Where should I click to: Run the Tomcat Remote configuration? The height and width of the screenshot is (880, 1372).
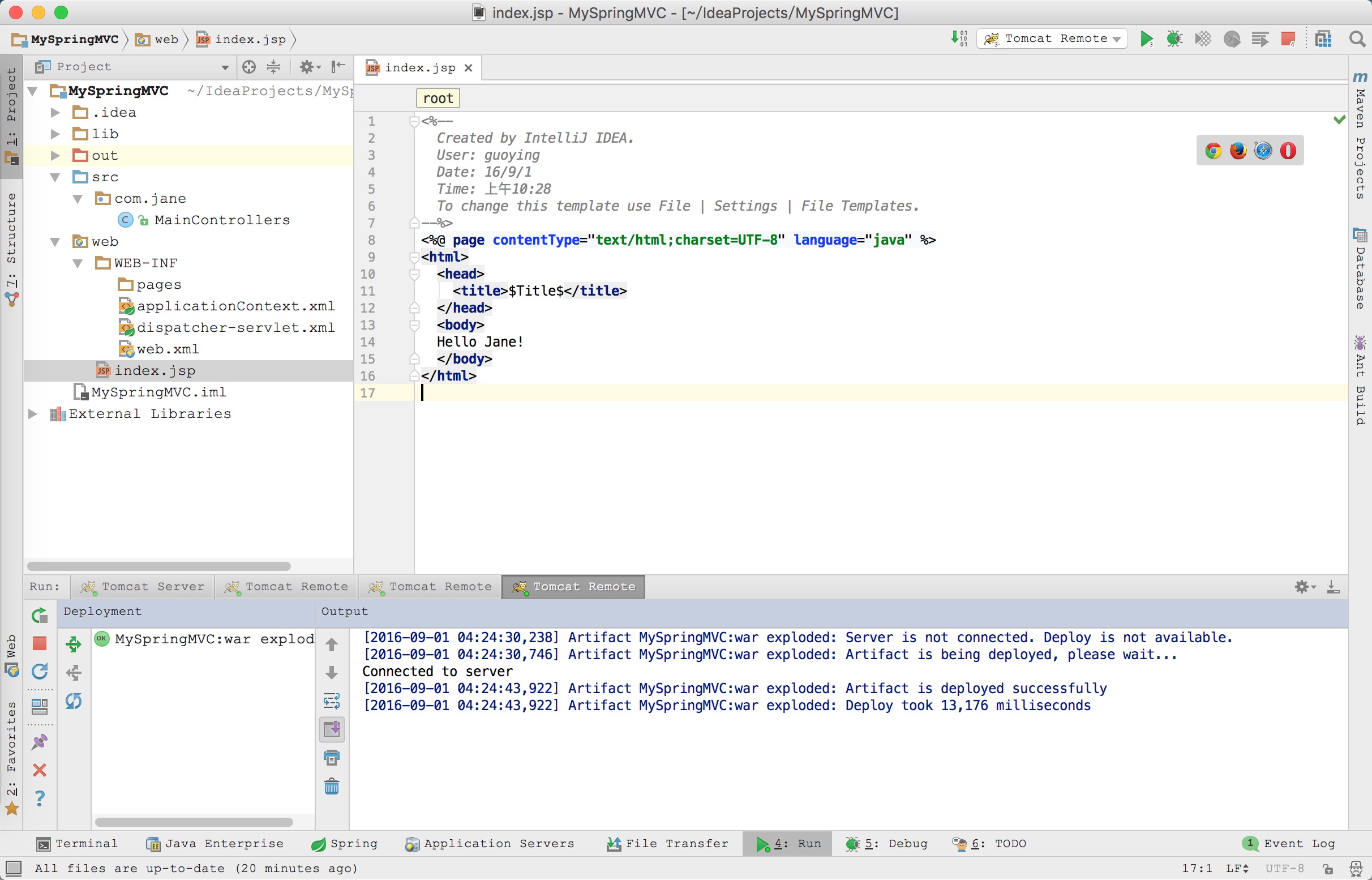pos(1146,39)
